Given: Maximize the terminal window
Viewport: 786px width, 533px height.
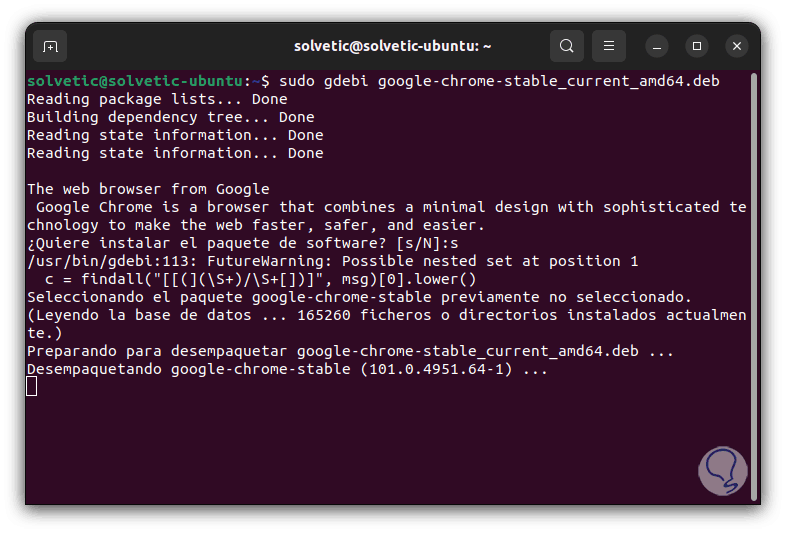Looking at the screenshot, I should [697, 46].
